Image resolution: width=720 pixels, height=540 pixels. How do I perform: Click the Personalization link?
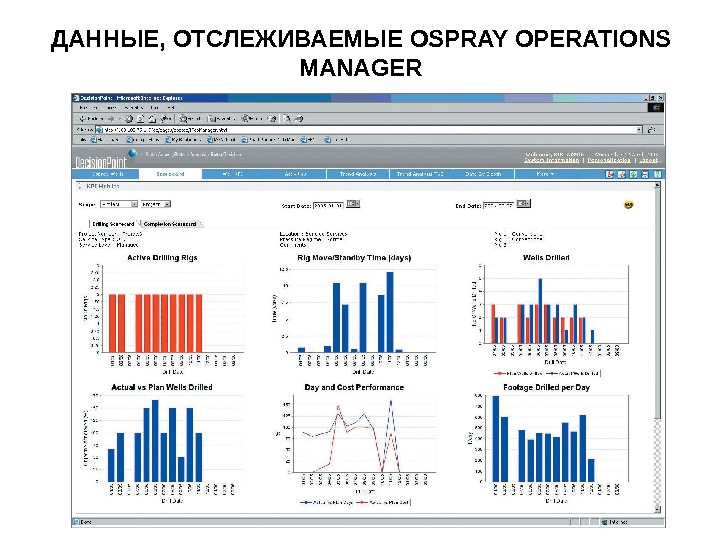(x=609, y=160)
